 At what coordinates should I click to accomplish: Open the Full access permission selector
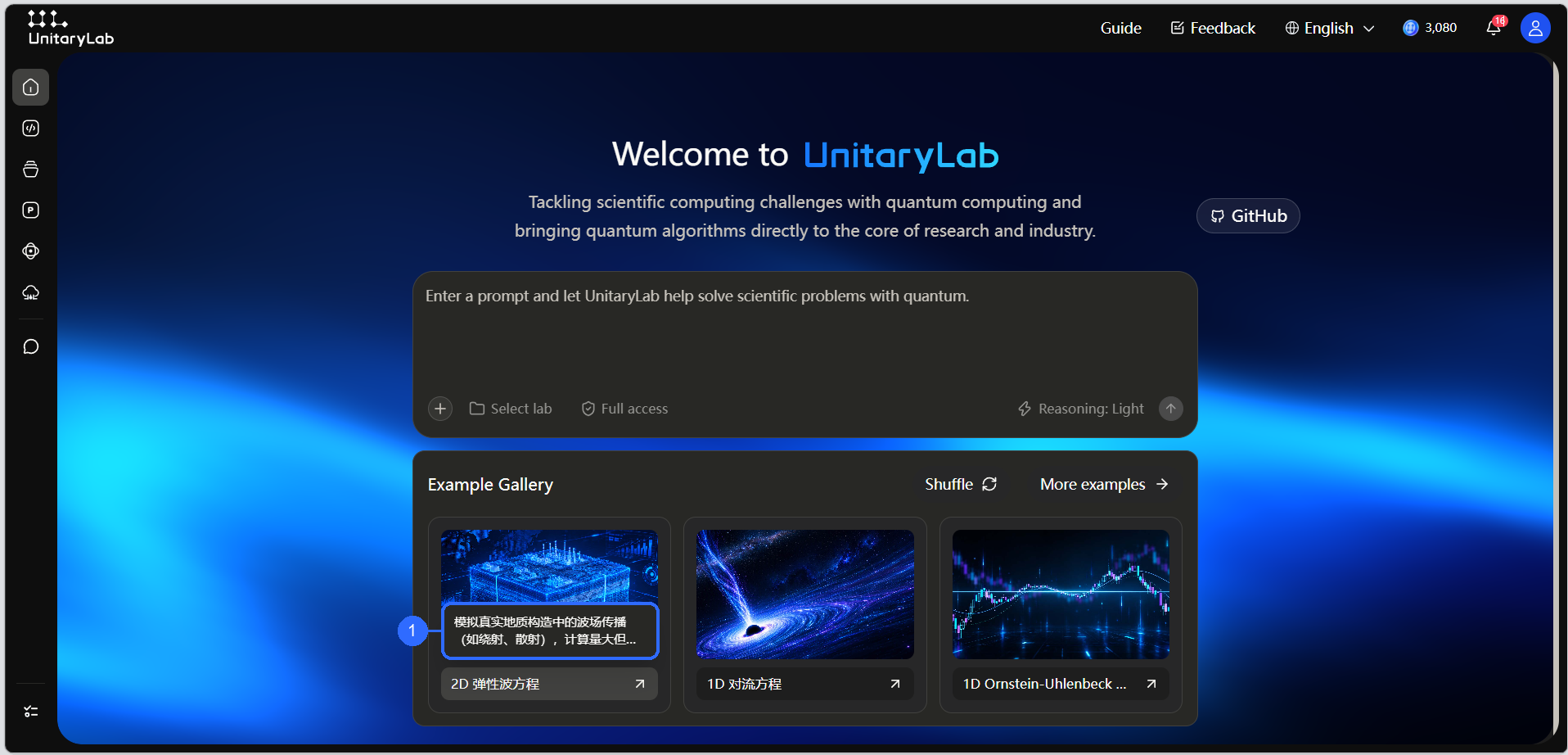(624, 409)
